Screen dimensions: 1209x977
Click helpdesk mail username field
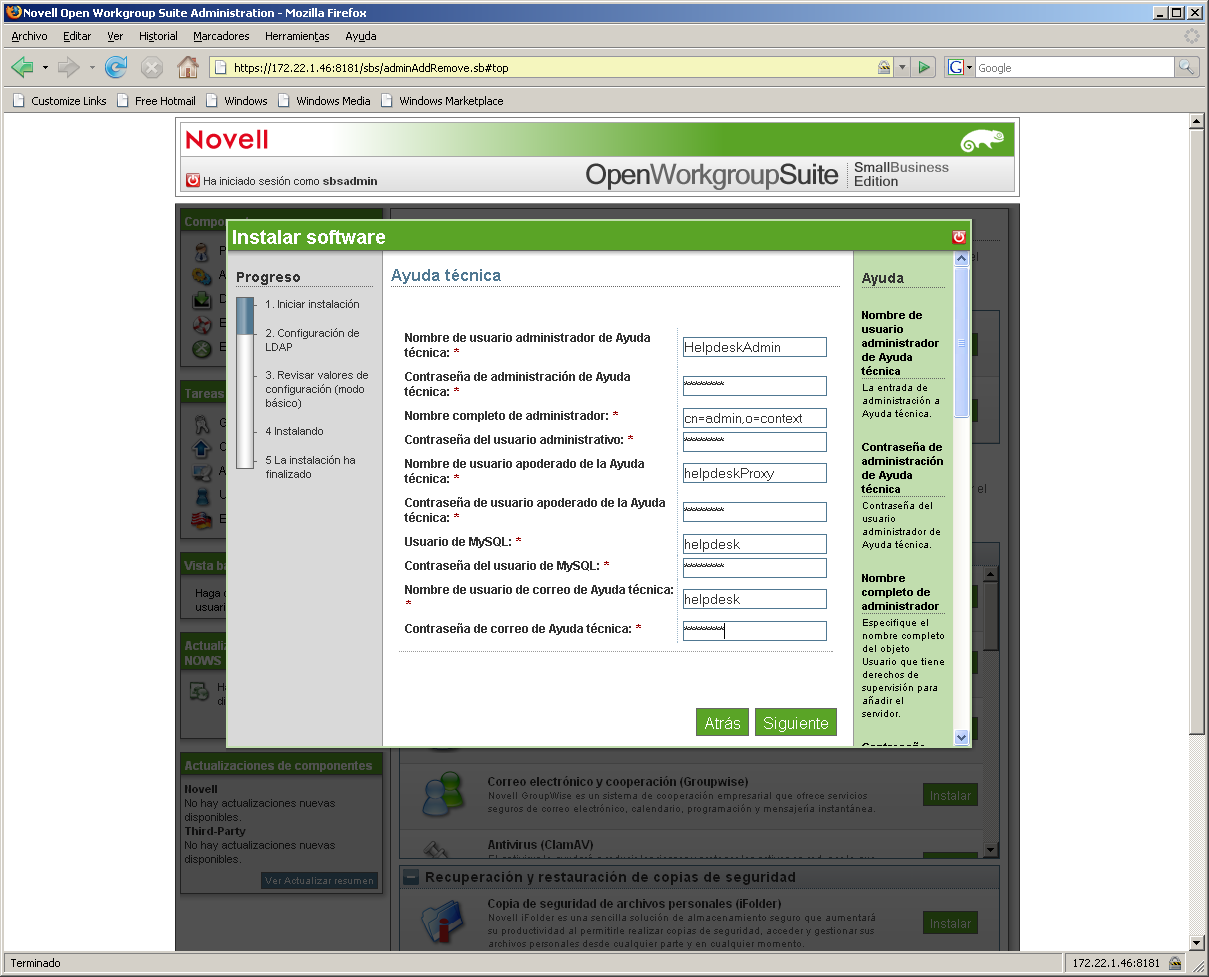click(x=754, y=599)
